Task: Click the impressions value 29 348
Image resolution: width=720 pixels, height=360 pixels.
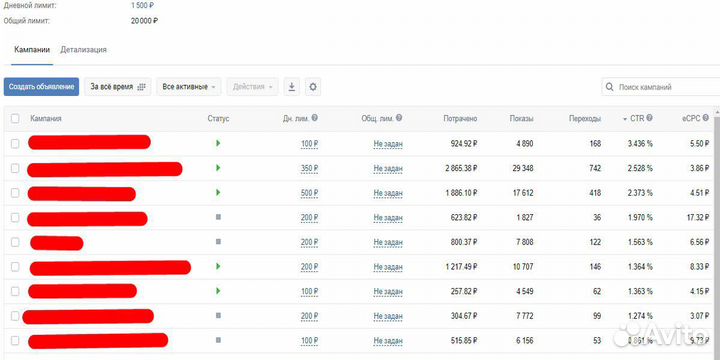Action: [x=523, y=169]
